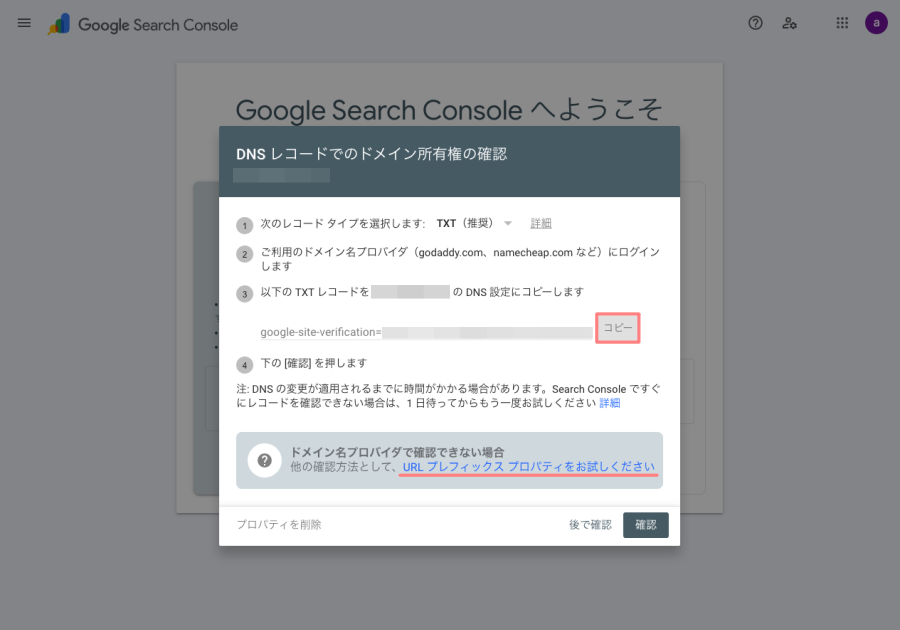Click 後で確認 button
This screenshot has width=900, height=630.
[x=590, y=524]
